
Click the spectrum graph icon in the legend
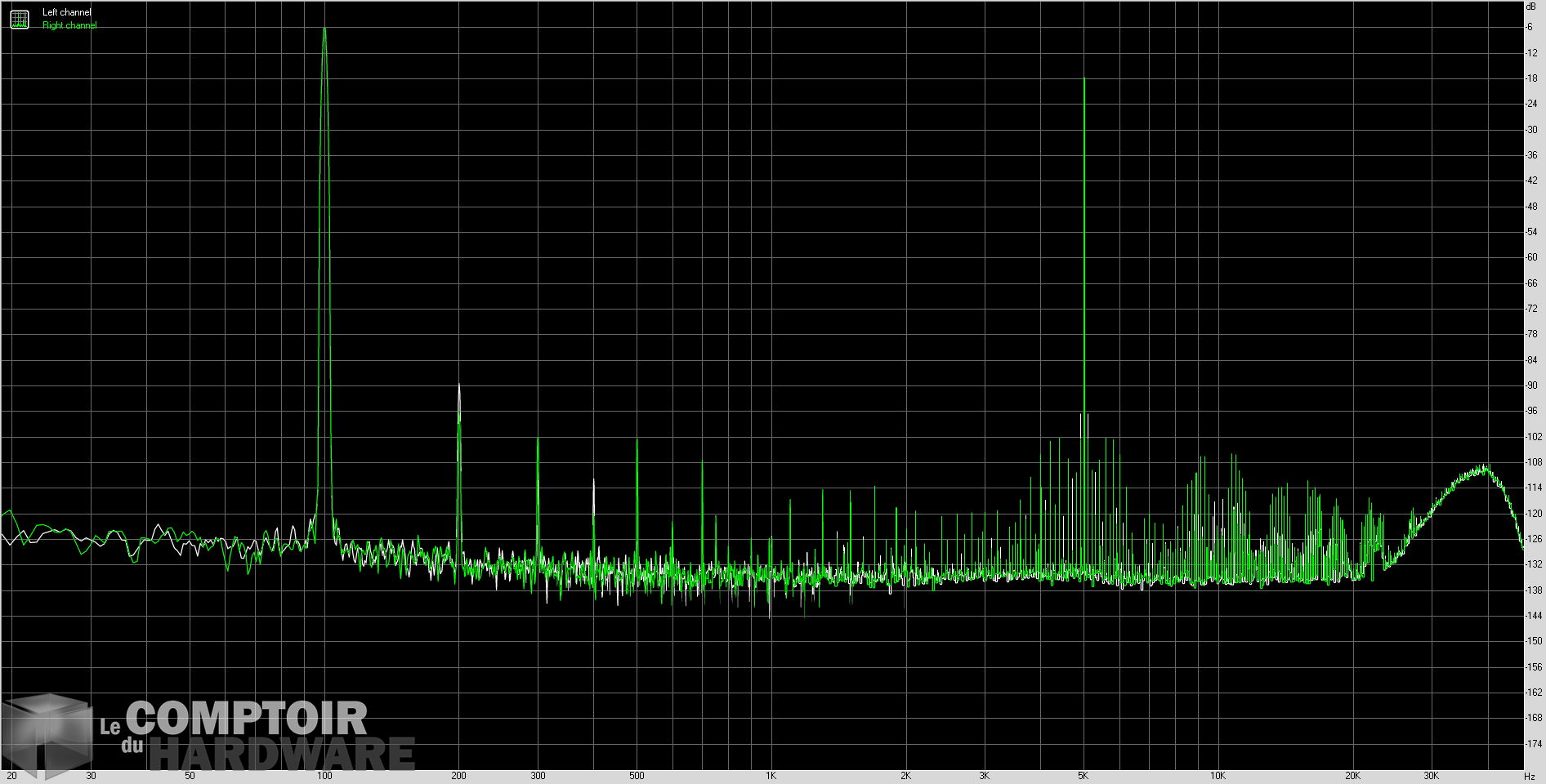pyautogui.click(x=20, y=19)
